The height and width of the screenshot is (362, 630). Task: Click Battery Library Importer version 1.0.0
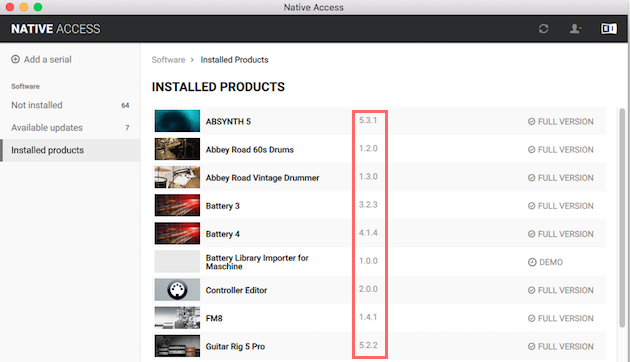pyautogui.click(x=368, y=261)
